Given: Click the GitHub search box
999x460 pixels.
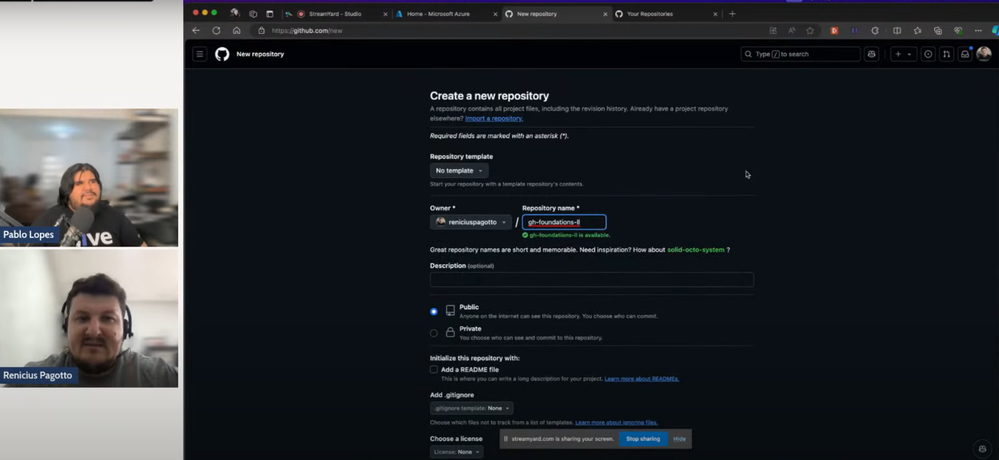Looking at the screenshot, I should tap(800, 54).
